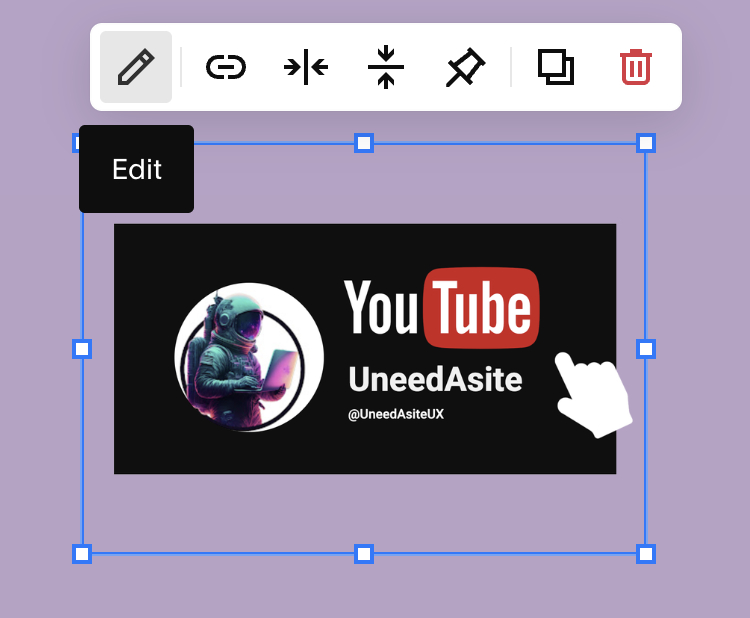The height and width of the screenshot is (618, 750).
Task: Center the element vertically
Action: [x=386, y=67]
